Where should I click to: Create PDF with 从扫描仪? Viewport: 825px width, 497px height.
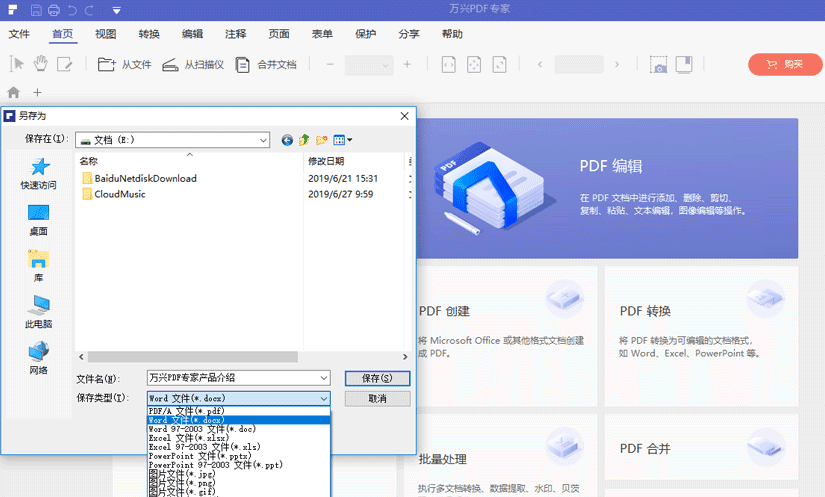click(193, 65)
